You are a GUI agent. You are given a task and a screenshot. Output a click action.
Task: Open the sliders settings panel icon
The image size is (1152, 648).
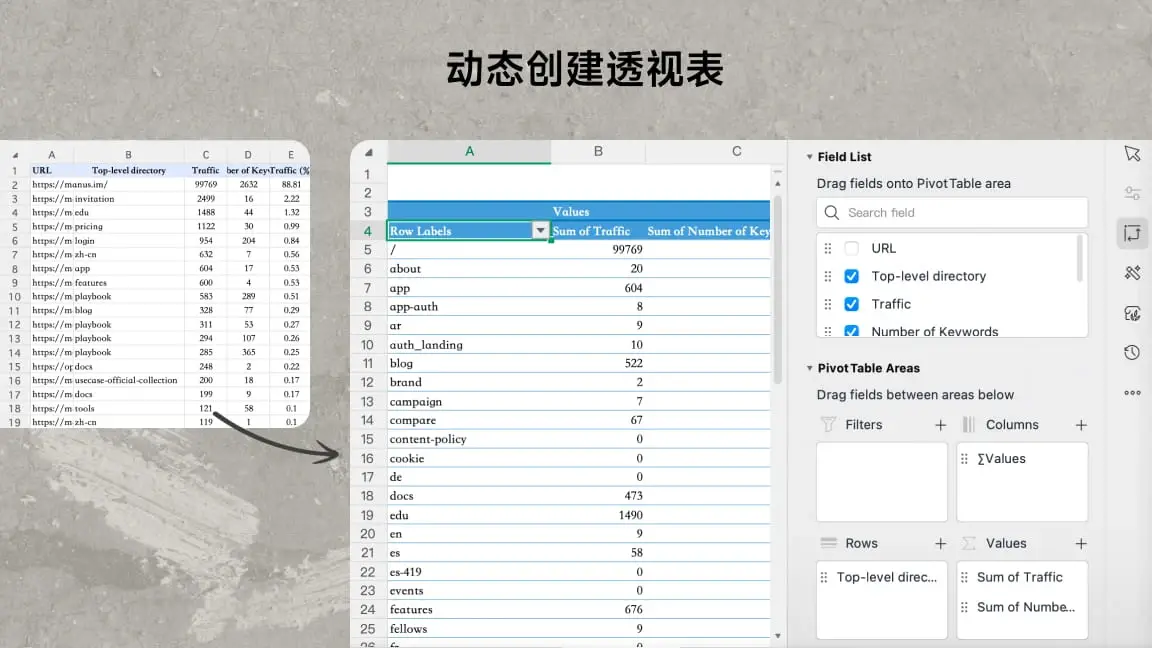tap(1132, 194)
